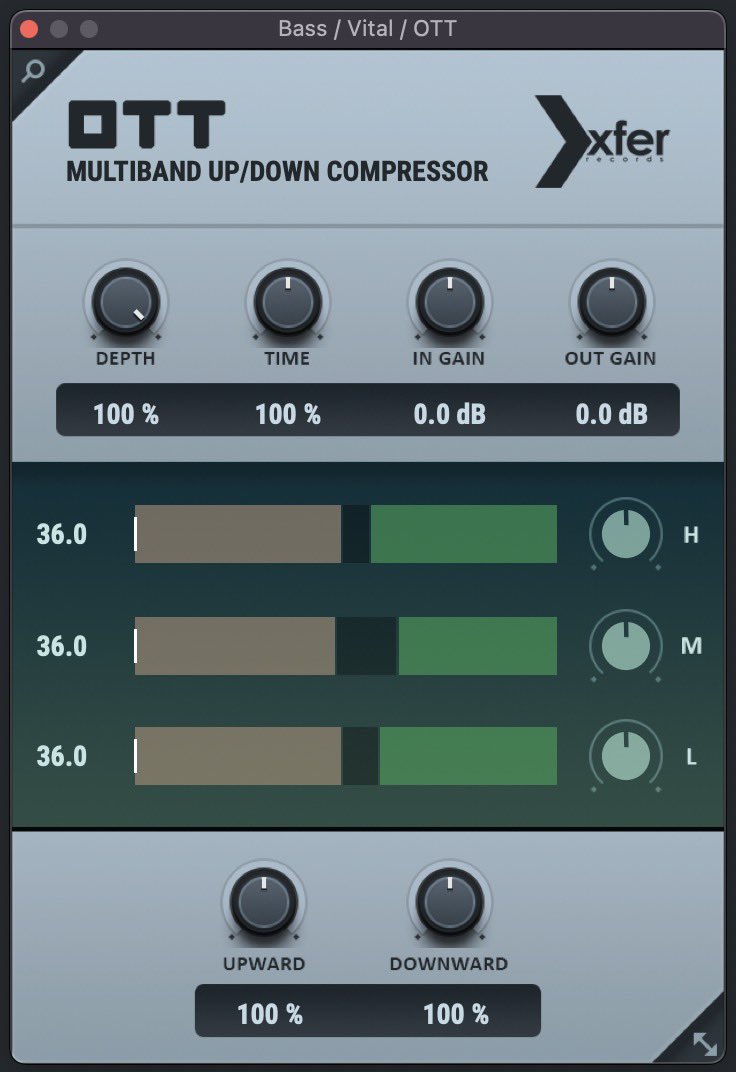Click the Upward 100 % value readout

point(270,1014)
